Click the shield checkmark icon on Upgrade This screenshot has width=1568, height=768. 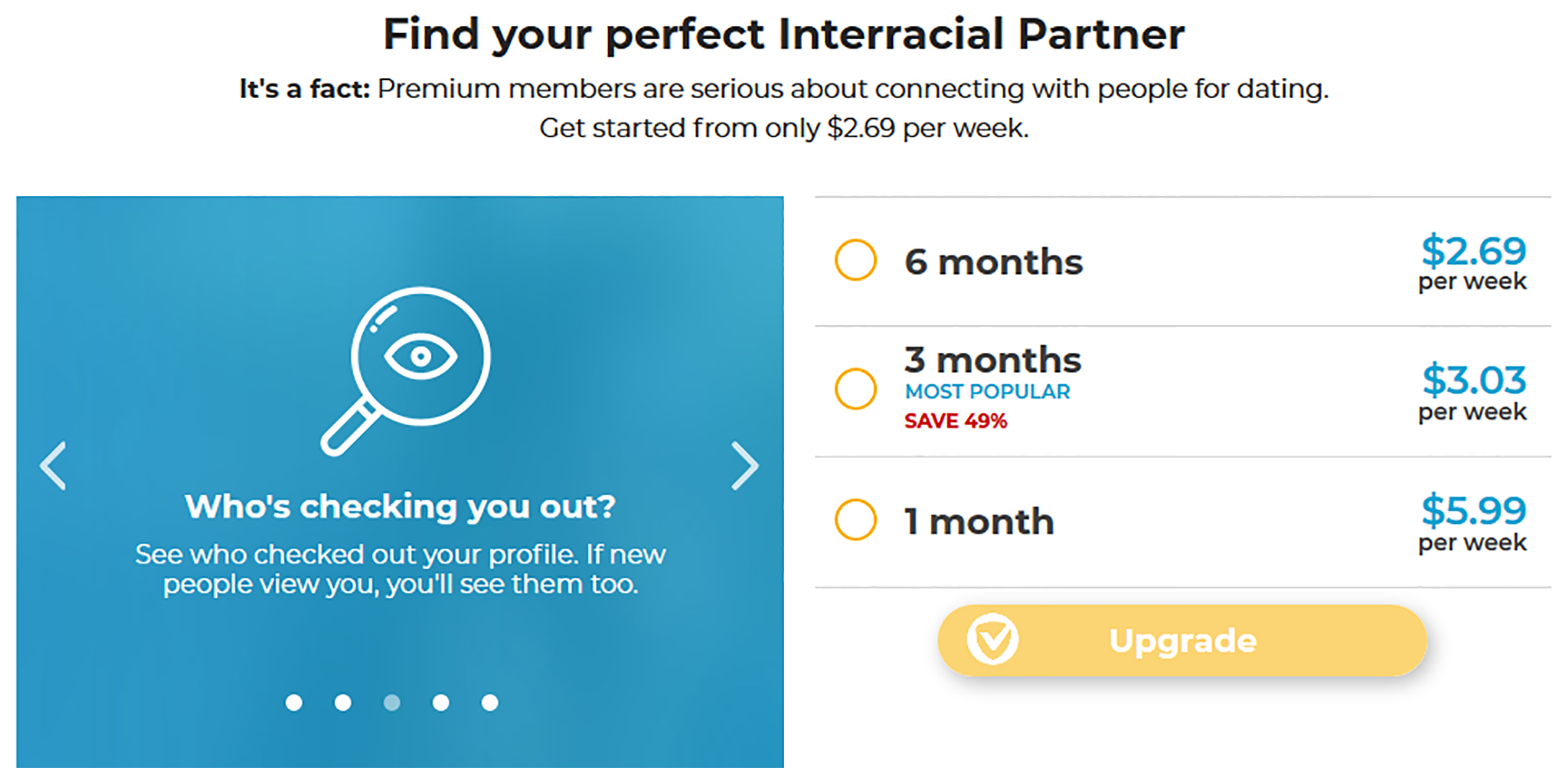[x=993, y=639]
